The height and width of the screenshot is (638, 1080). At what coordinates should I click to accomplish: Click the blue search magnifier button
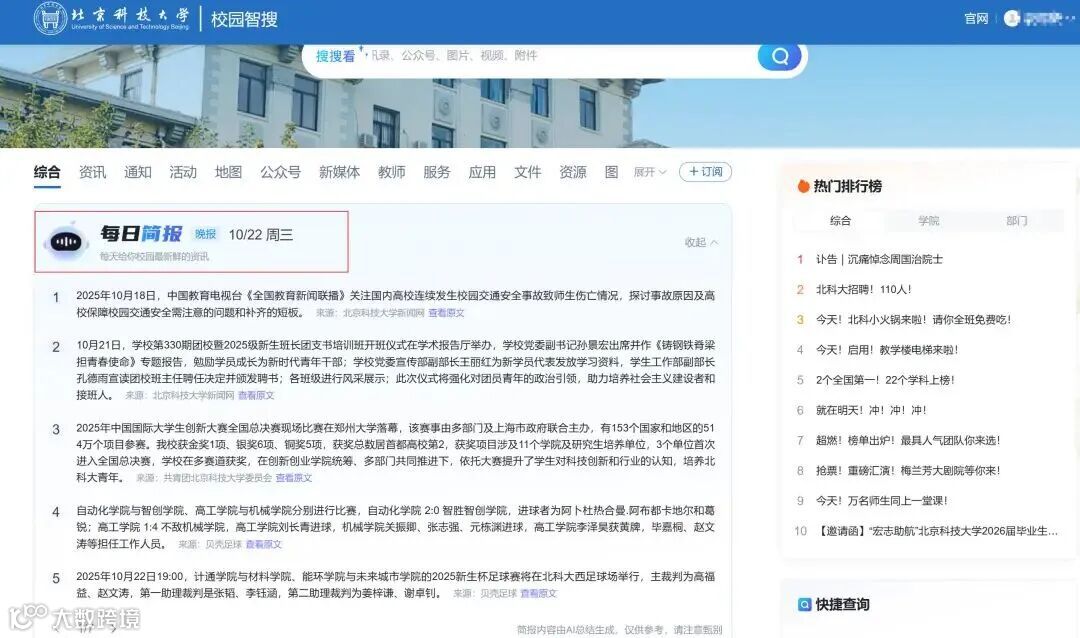(779, 56)
